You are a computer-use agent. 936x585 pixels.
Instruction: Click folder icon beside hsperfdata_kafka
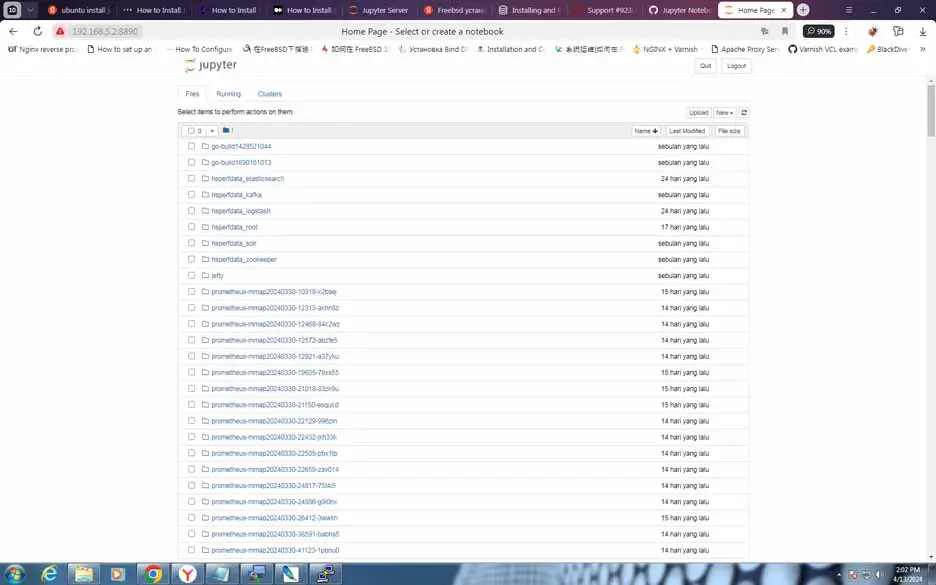point(205,195)
